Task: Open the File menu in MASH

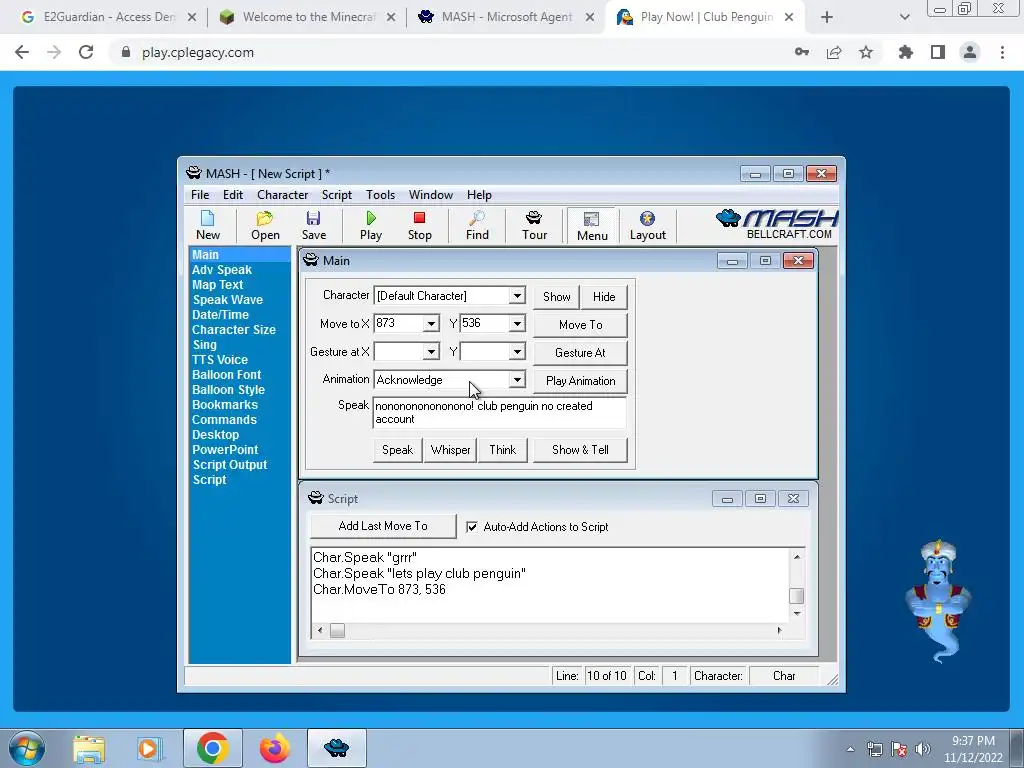Action: pos(200,195)
